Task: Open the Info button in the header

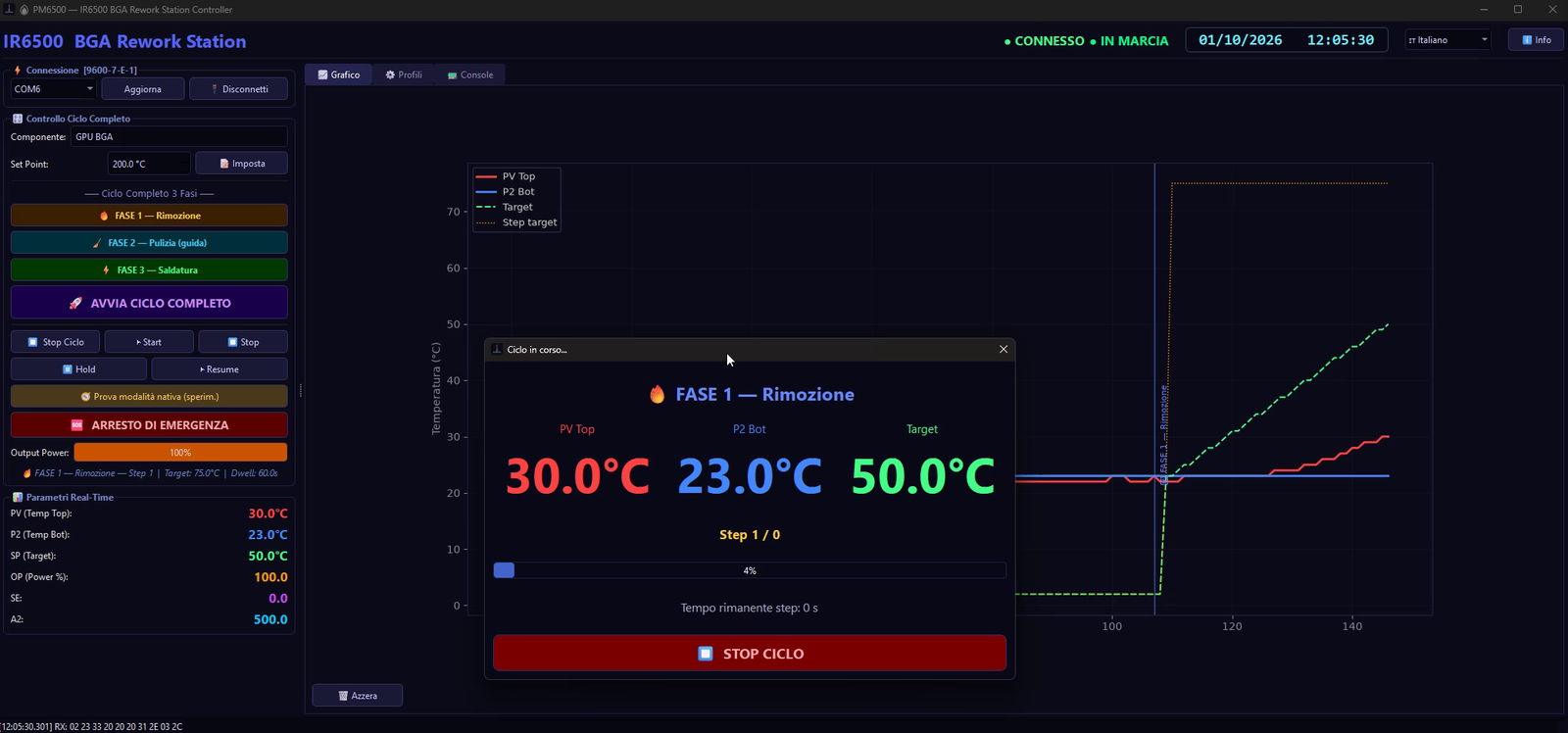Action: tap(1536, 40)
